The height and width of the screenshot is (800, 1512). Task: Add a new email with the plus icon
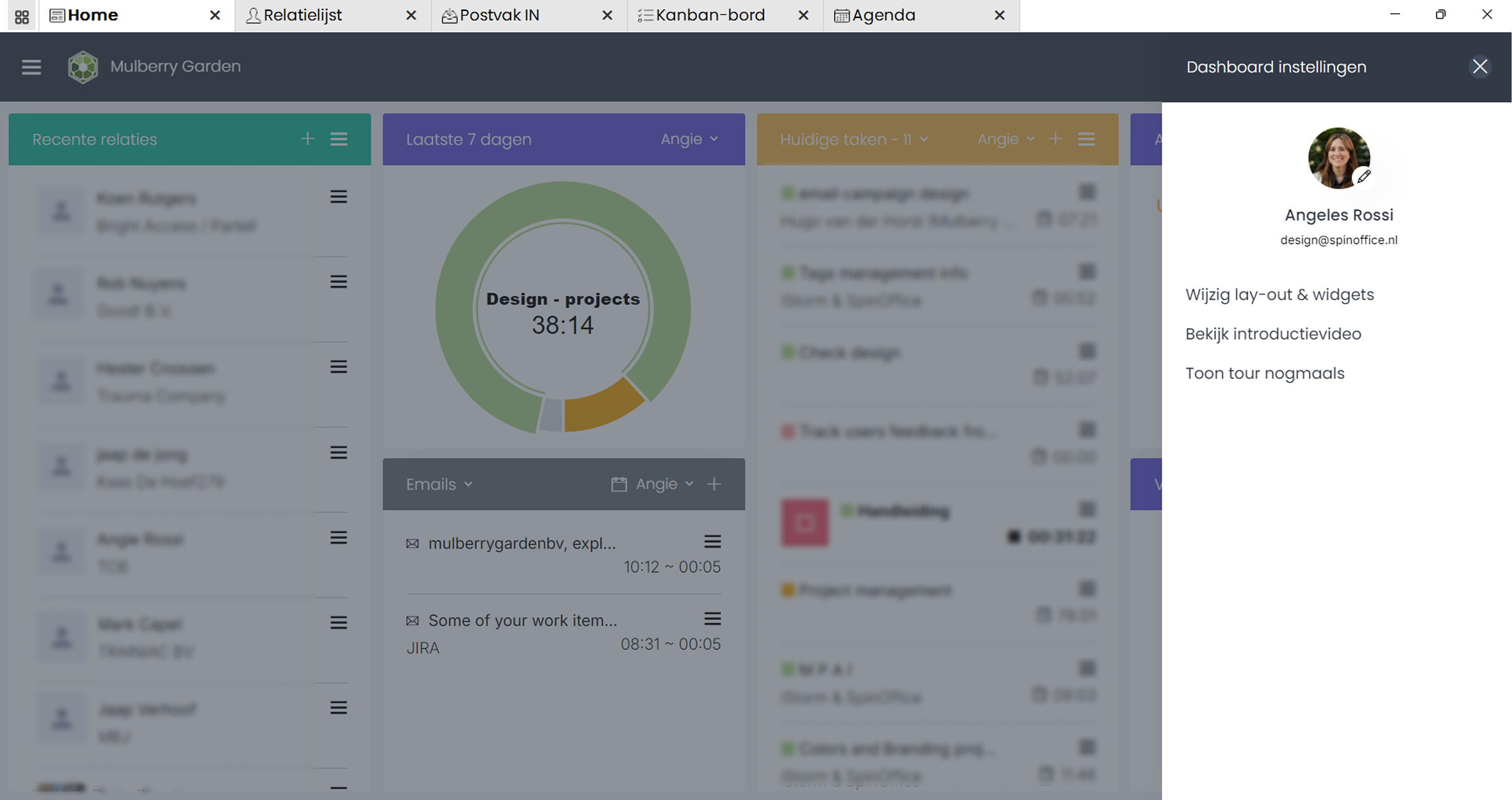(x=714, y=485)
